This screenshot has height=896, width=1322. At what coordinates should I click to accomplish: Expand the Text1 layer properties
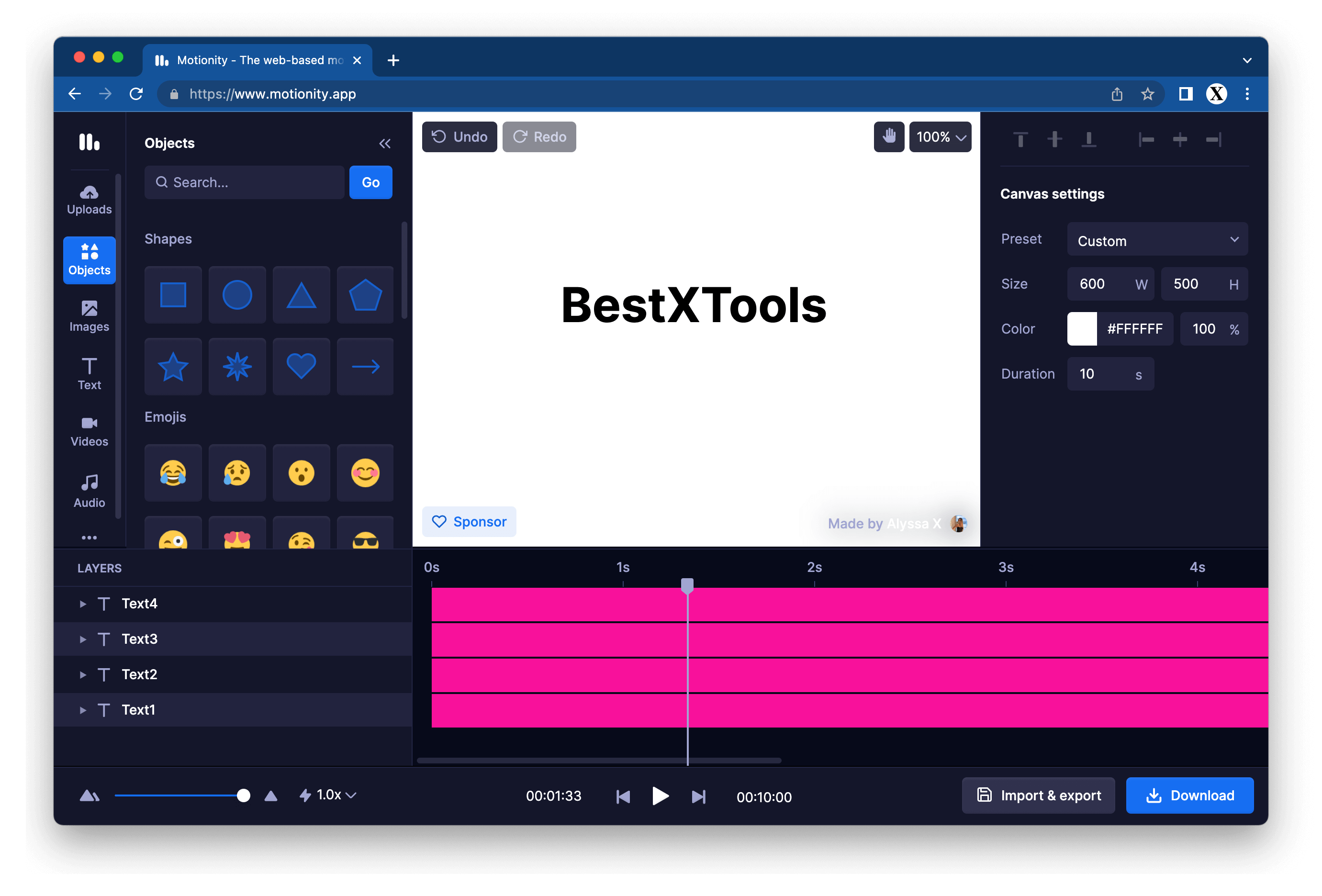pos(83,710)
